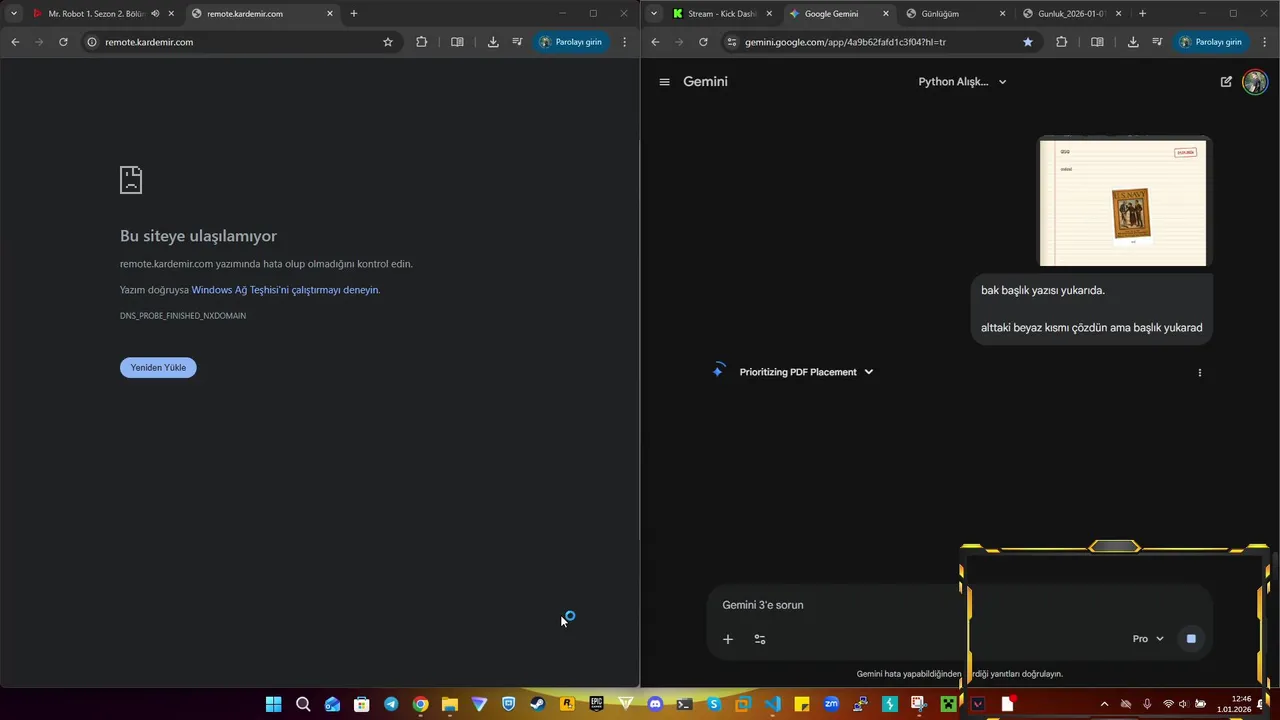This screenshot has height=720, width=1280.
Task: Click the remote.kardemir.com address bar
Action: point(240,42)
